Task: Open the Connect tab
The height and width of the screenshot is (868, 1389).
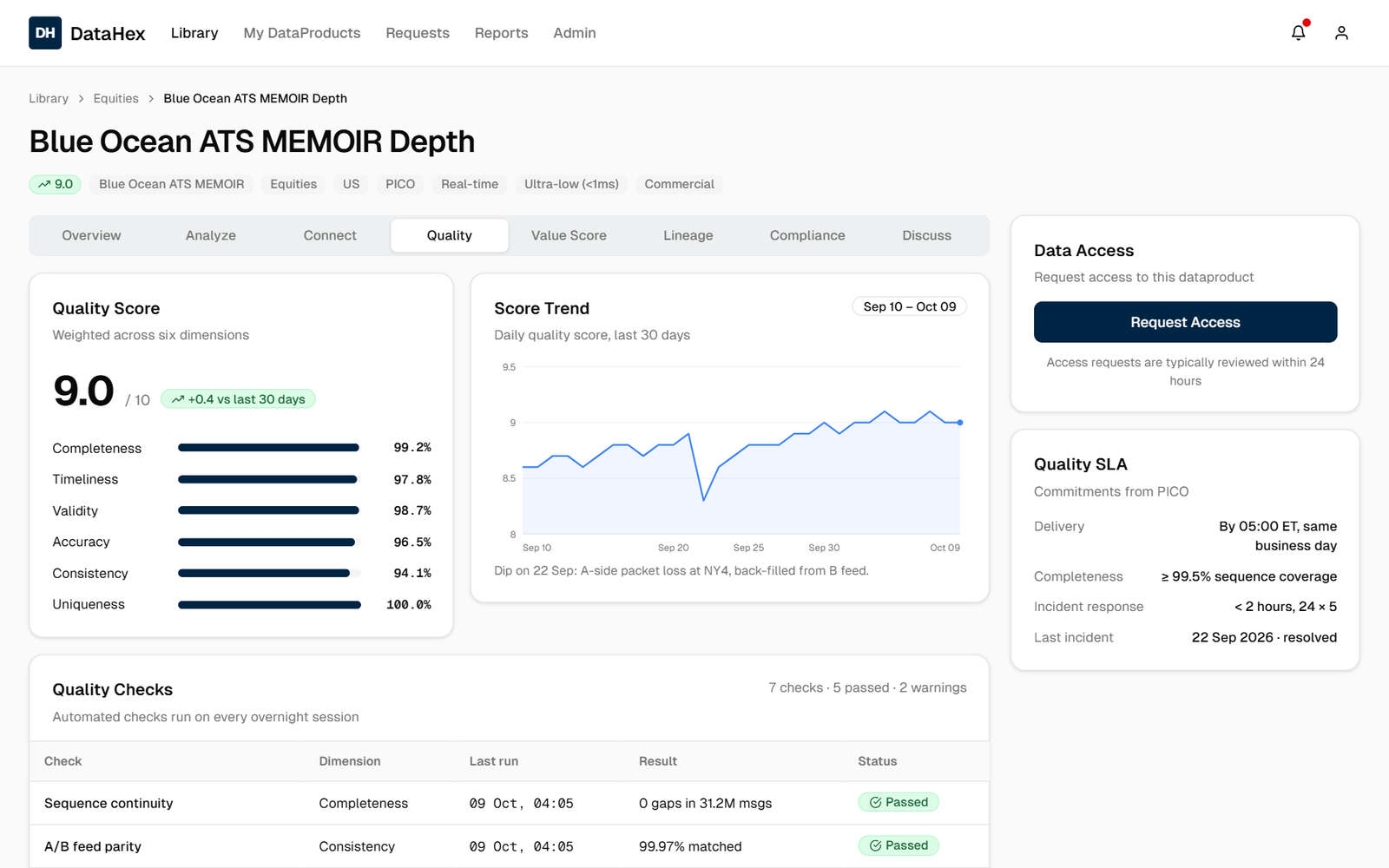Action: point(330,235)
